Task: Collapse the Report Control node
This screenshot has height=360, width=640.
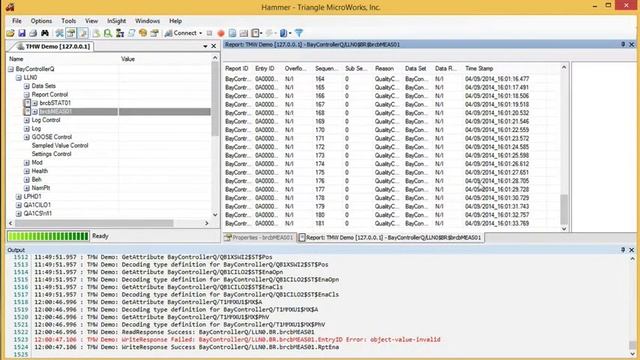Action: (x=27, y=95)
